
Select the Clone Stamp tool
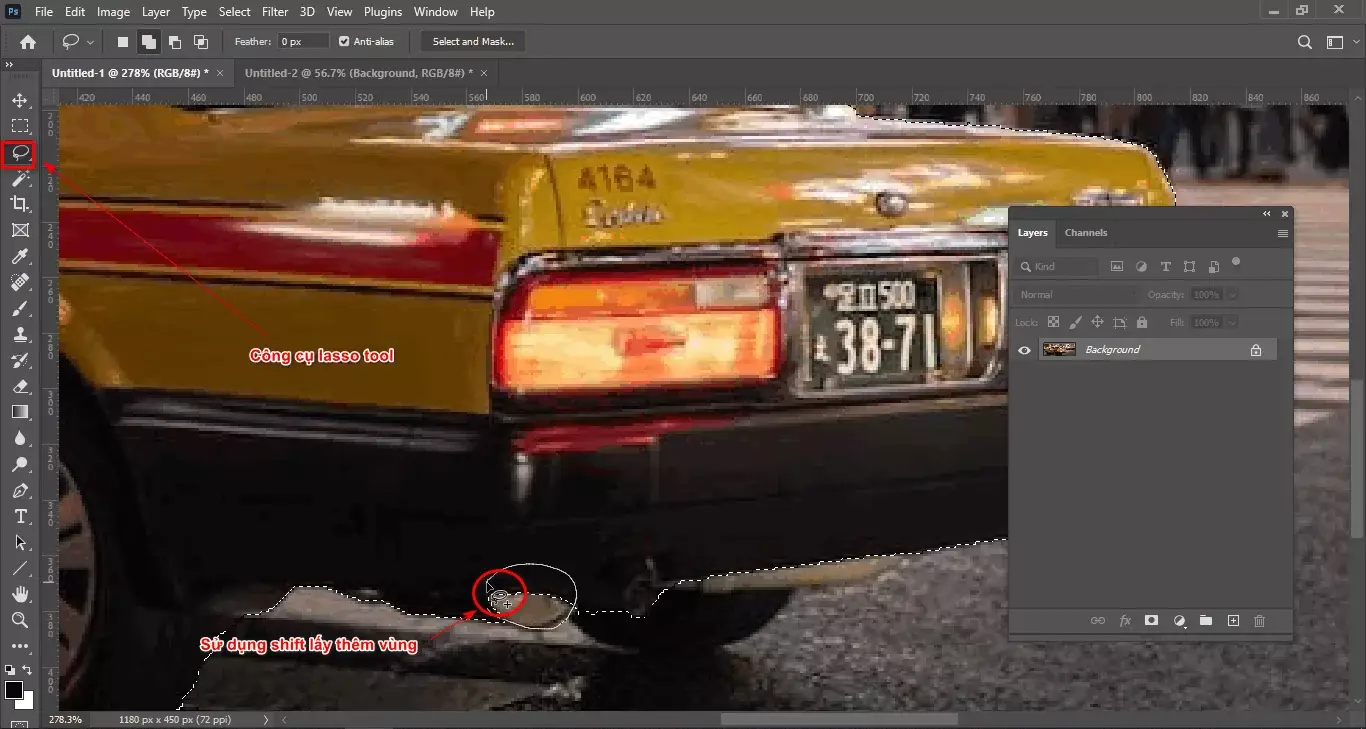pos(20,334)
